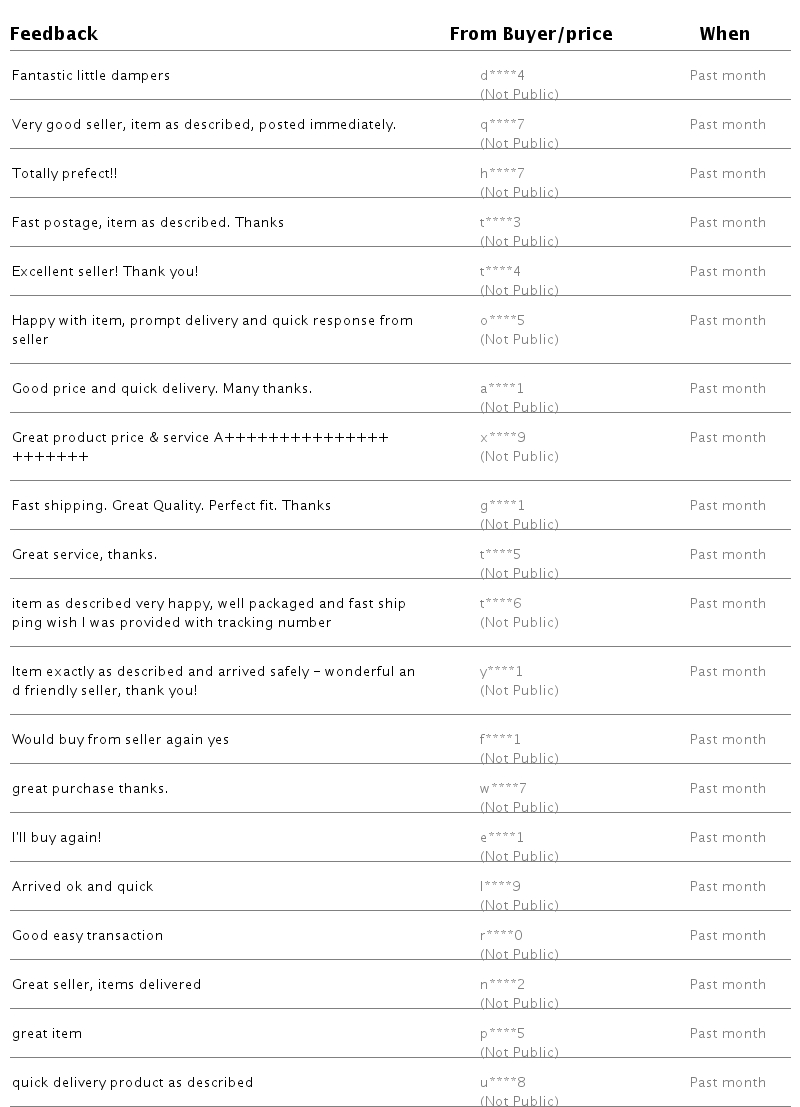Click 'Past month' beside 'great item' feedback
This screenshot has width=800, height=1107.
(x=727, y=1033)
